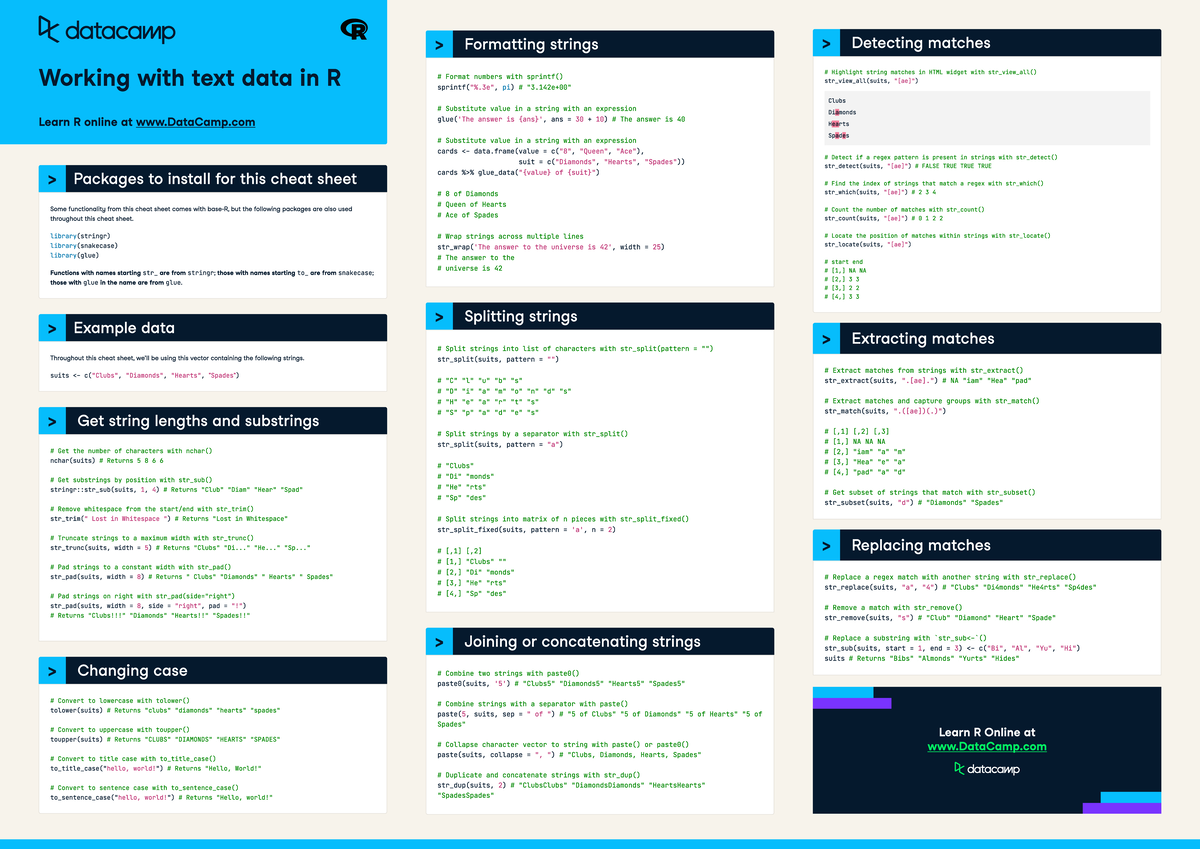This screenshot has height=849, width=1200.
Task: Click the str_view_all output widget
Action: (x=985, y=118)
